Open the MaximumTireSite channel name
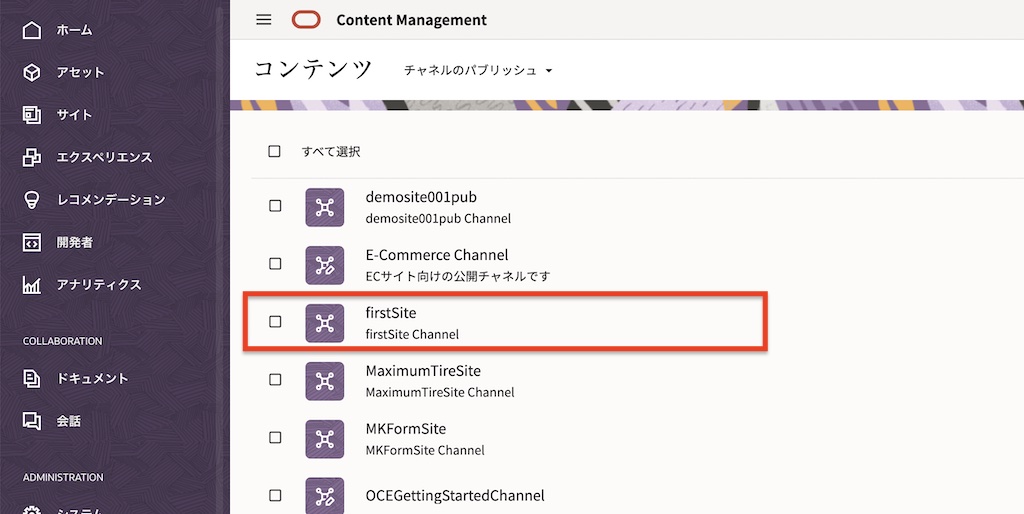Viewport: 1024px width, 514px height. tap(423, 371)
